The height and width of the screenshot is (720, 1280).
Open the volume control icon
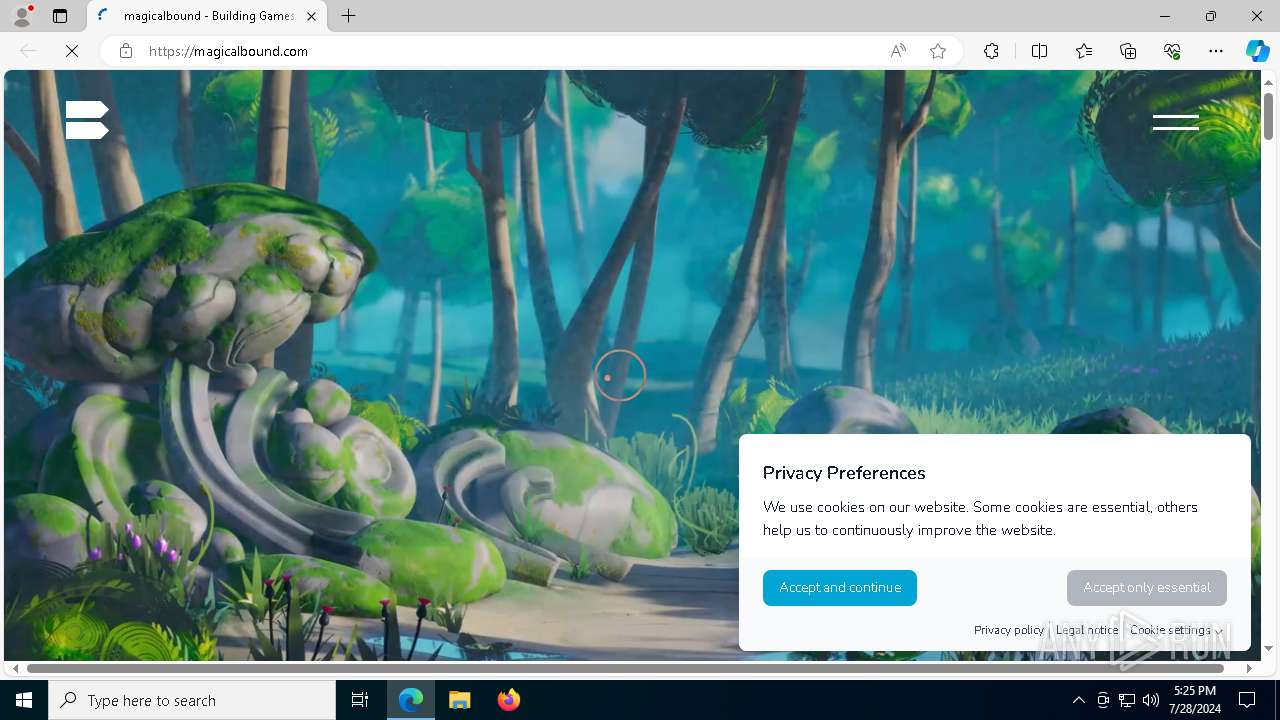[1151, 700]
